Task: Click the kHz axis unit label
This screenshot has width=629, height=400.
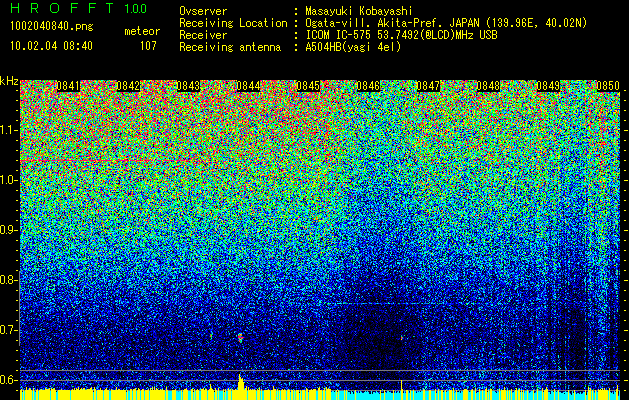Action: (x=9, y=81)
